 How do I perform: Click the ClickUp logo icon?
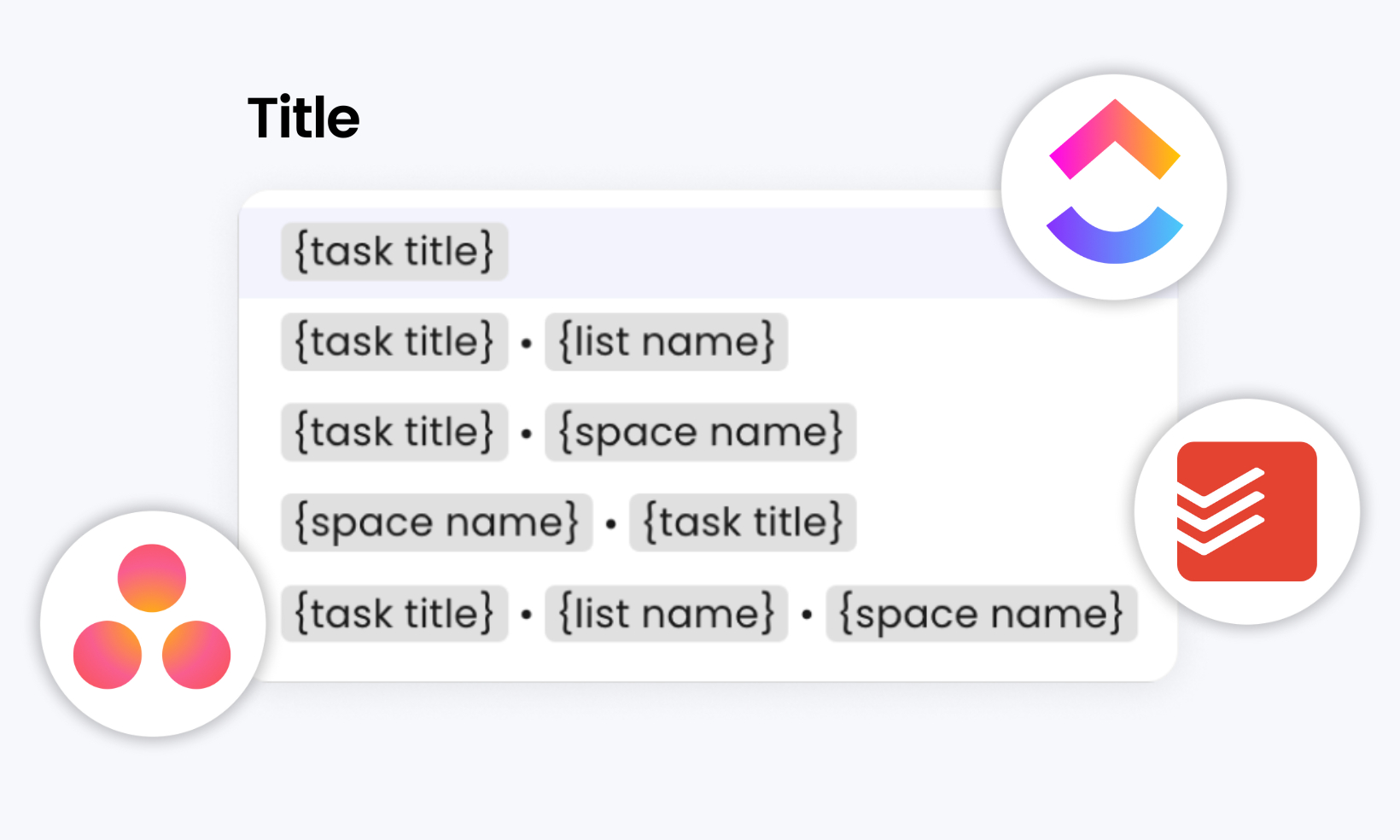coord(1114,187)
